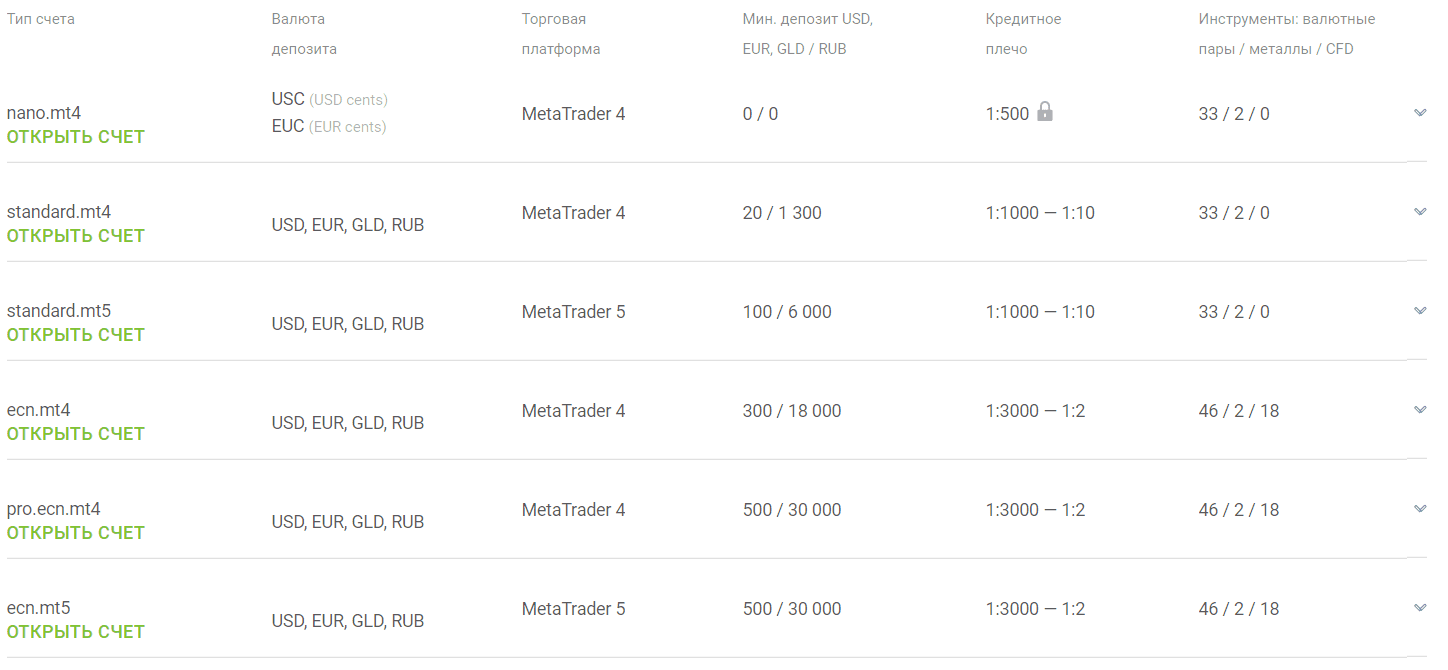Open account link under pro.ecn.mt4
1448x670 pixels.
pyautogui.click(x=76, y=533)
